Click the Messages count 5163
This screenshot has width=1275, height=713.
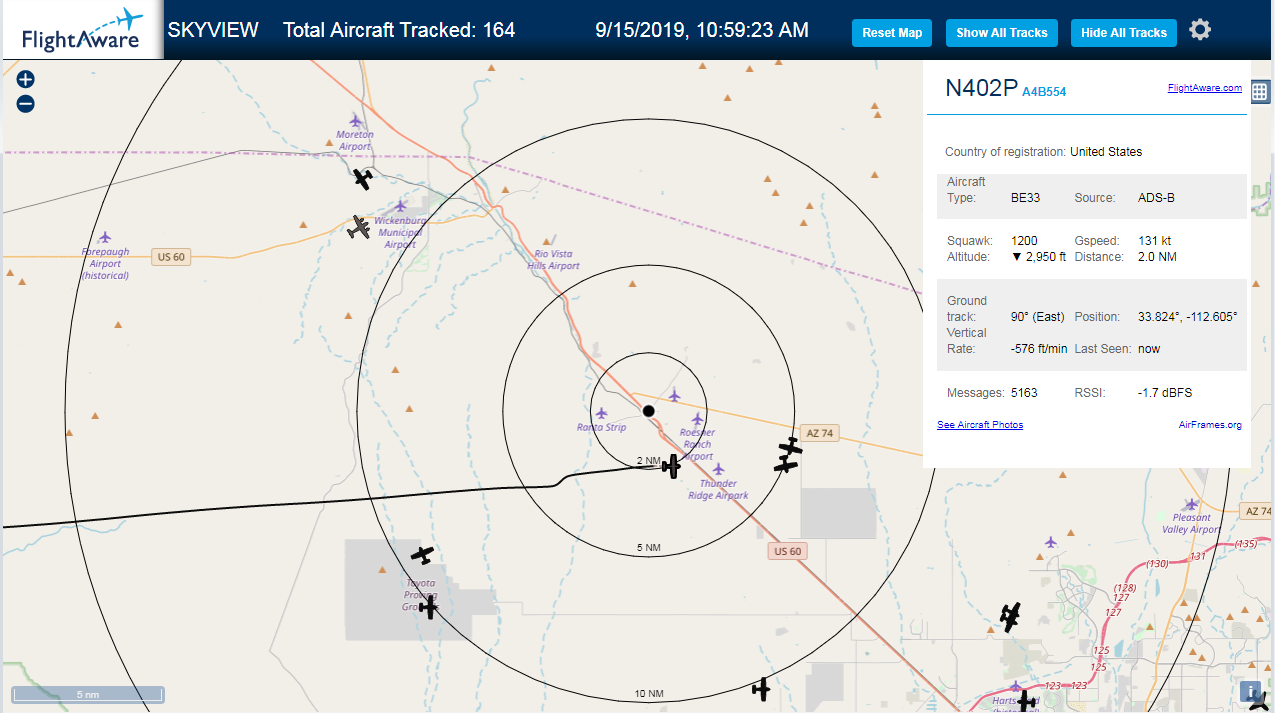point(1024,393)
